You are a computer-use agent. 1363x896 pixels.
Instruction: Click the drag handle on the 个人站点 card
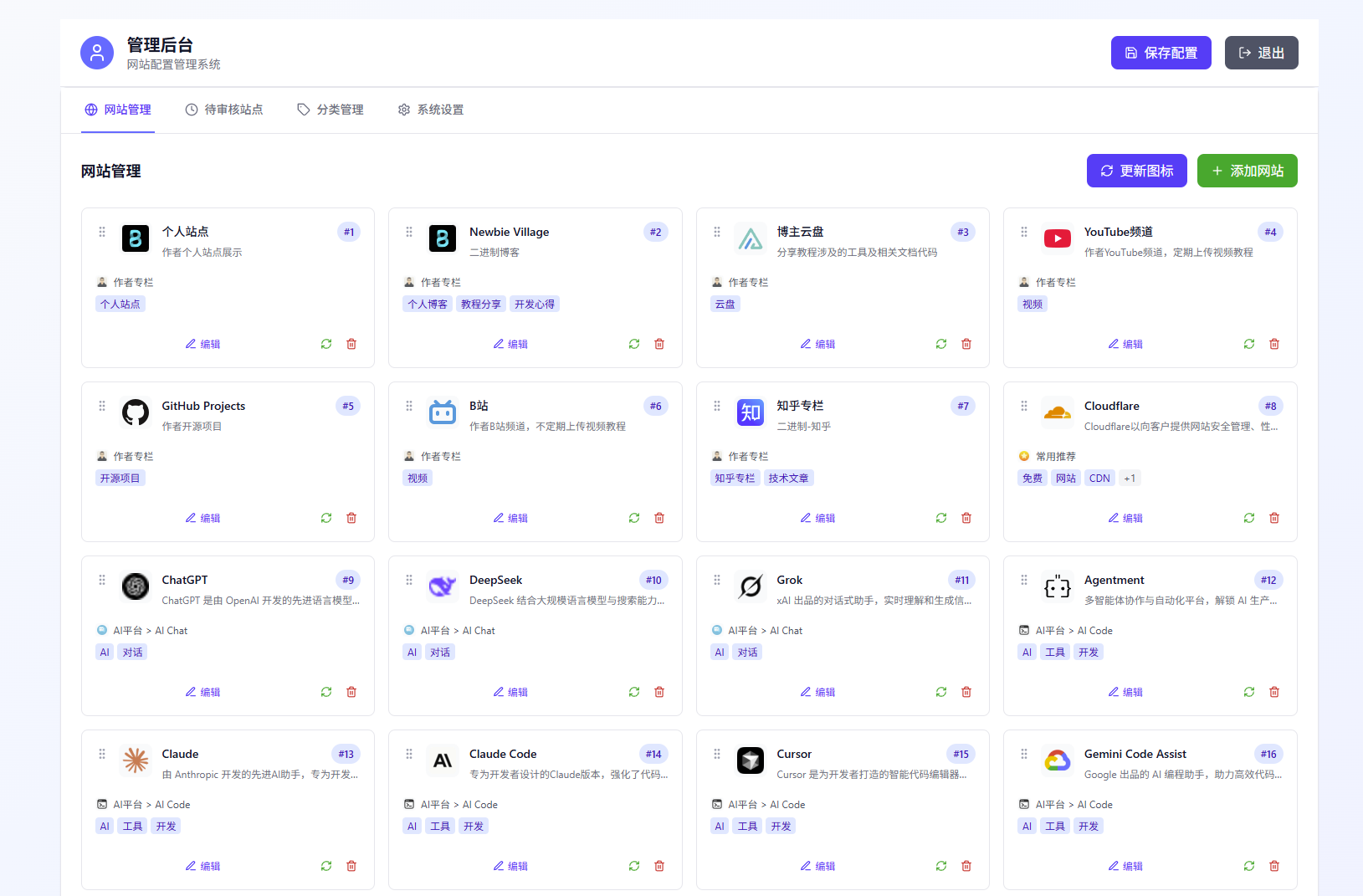pyautogui.click(x=101, y=232)
